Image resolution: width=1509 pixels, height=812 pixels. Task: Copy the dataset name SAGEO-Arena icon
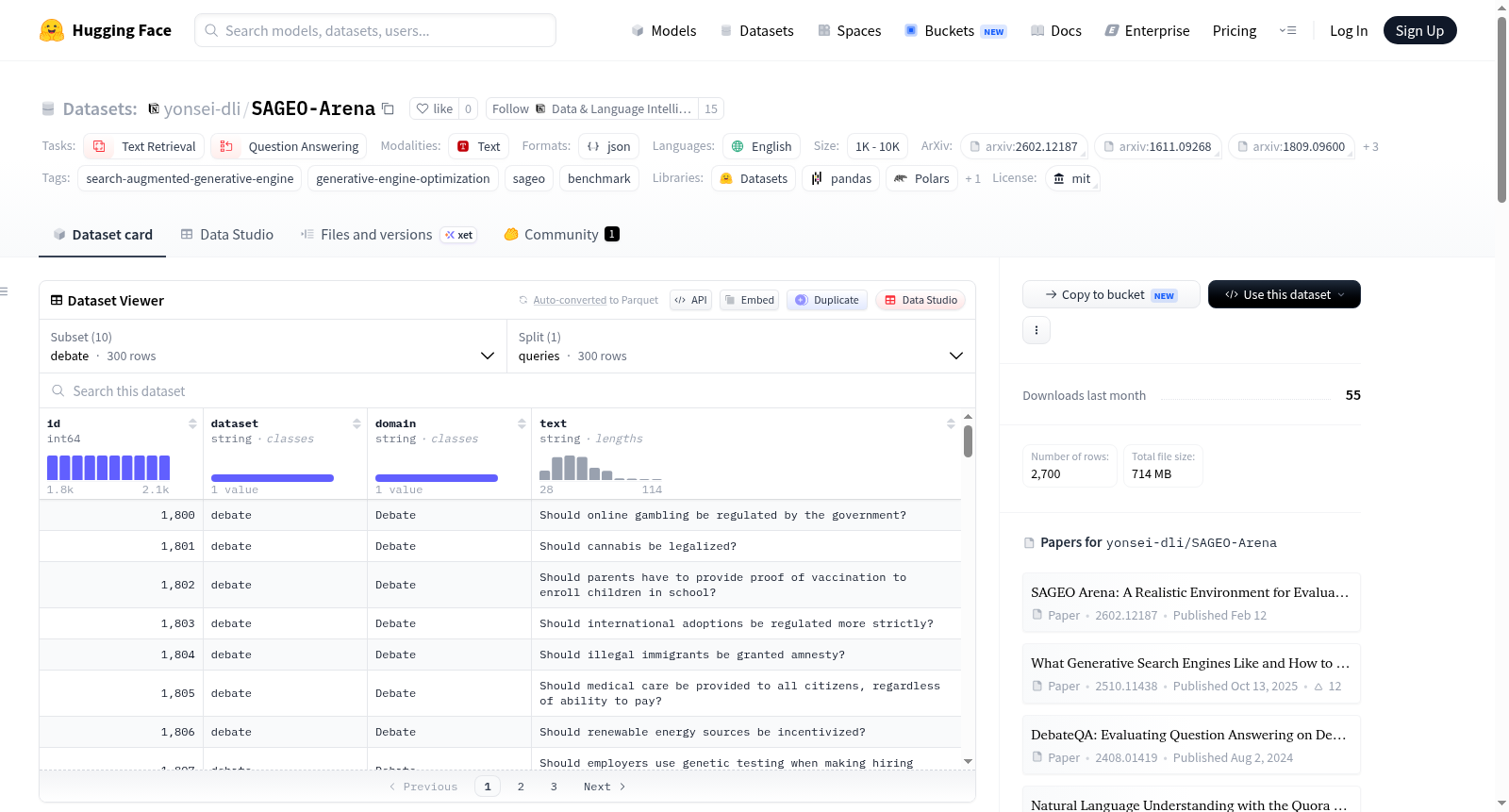click(x=388, y=108)
